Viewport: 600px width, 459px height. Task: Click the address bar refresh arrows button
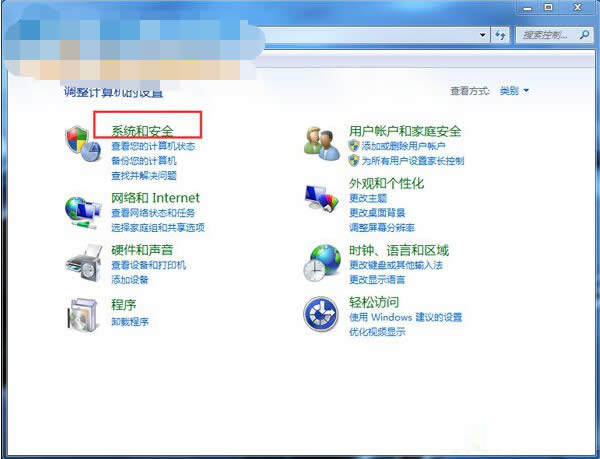point(500,36)
